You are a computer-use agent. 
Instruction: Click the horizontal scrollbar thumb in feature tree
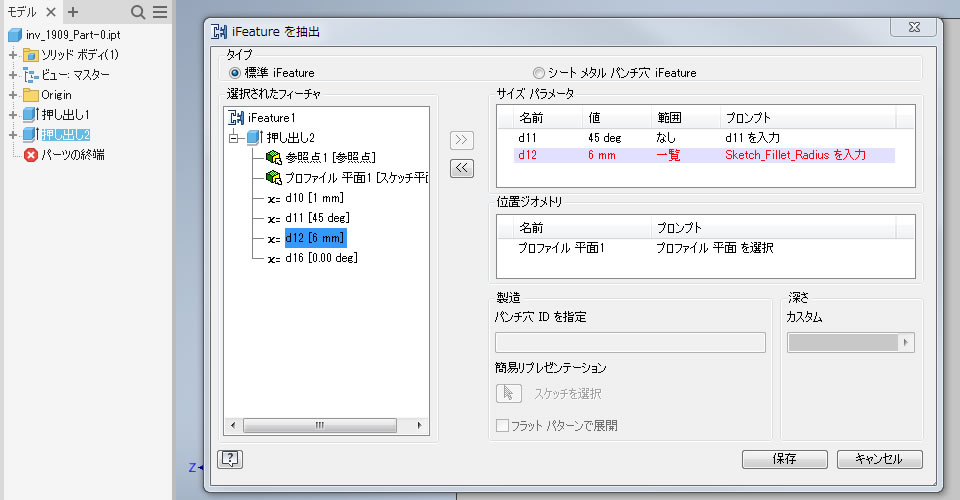tap(320, 425)
